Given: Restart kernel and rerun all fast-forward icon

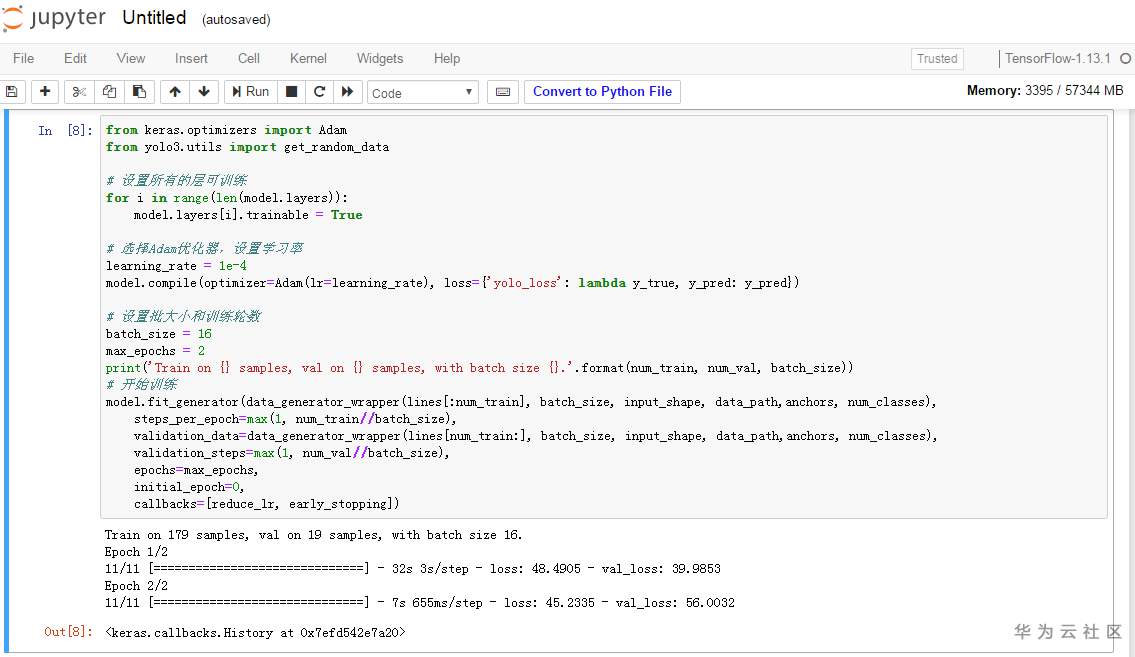Looking at the screenshot, I should 347,92.
